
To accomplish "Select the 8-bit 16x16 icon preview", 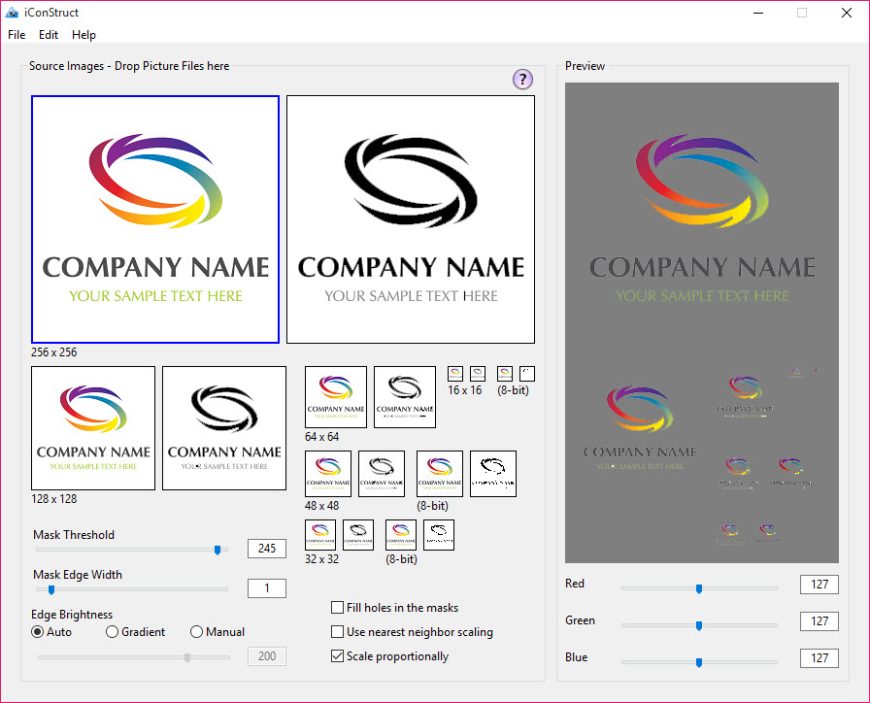I will pos(505,375).
